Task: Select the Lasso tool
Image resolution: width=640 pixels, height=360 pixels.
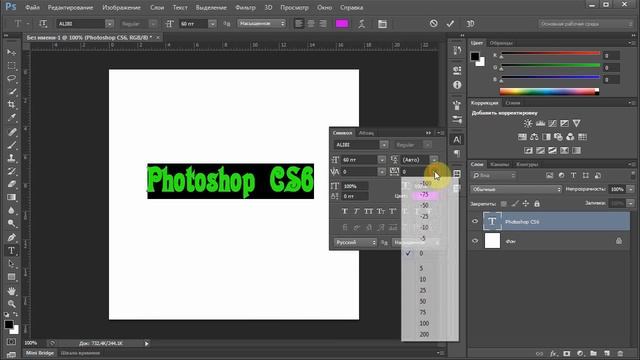Action: 11,78
